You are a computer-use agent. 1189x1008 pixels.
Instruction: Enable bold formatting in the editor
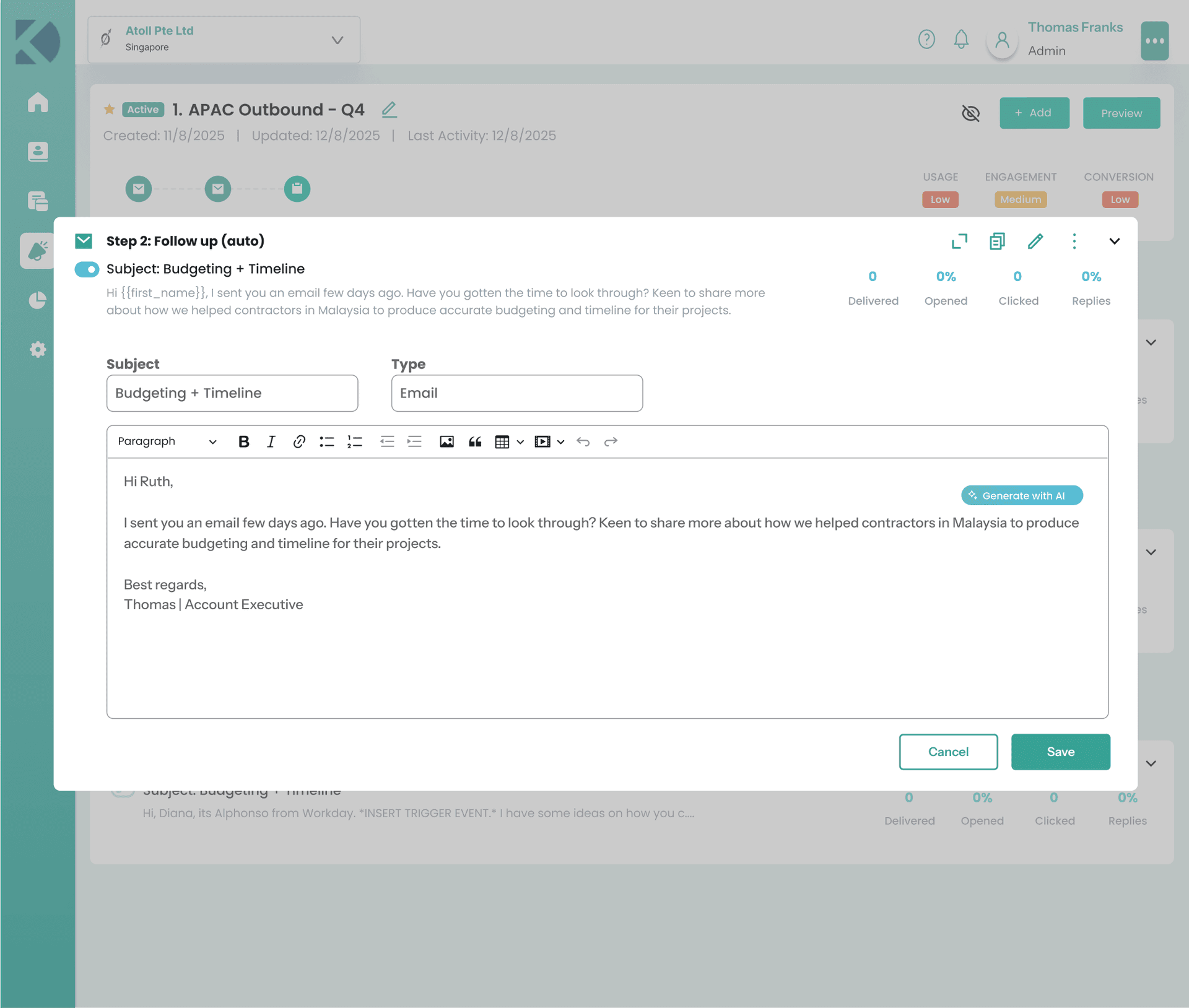pos(243,441)
